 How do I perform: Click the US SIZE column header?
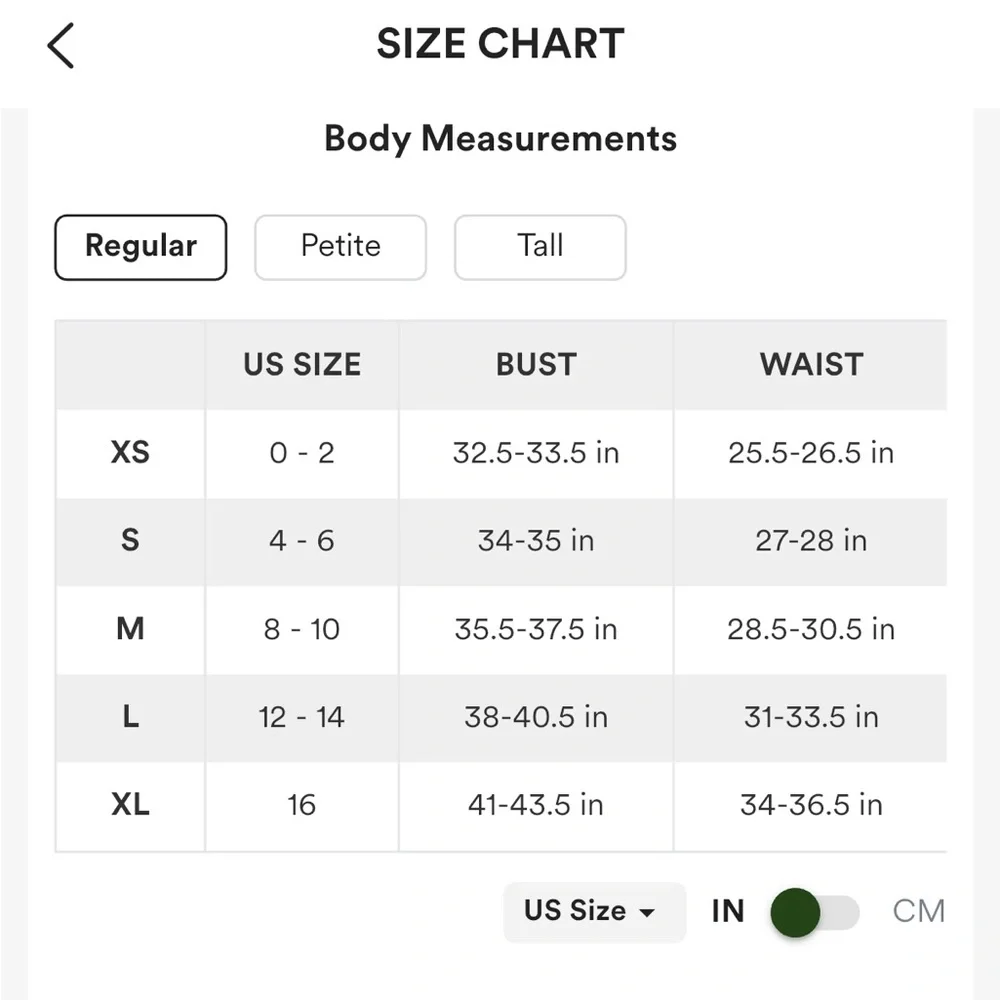[x=302, y=365]
